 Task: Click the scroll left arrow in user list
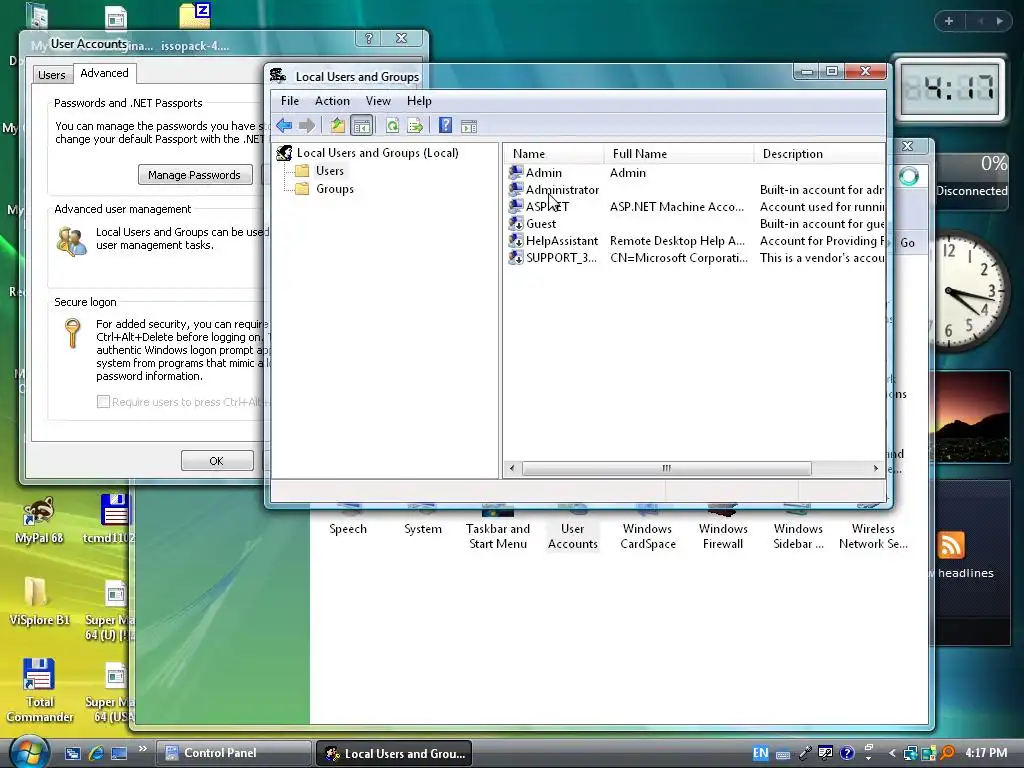pos(511,468)
